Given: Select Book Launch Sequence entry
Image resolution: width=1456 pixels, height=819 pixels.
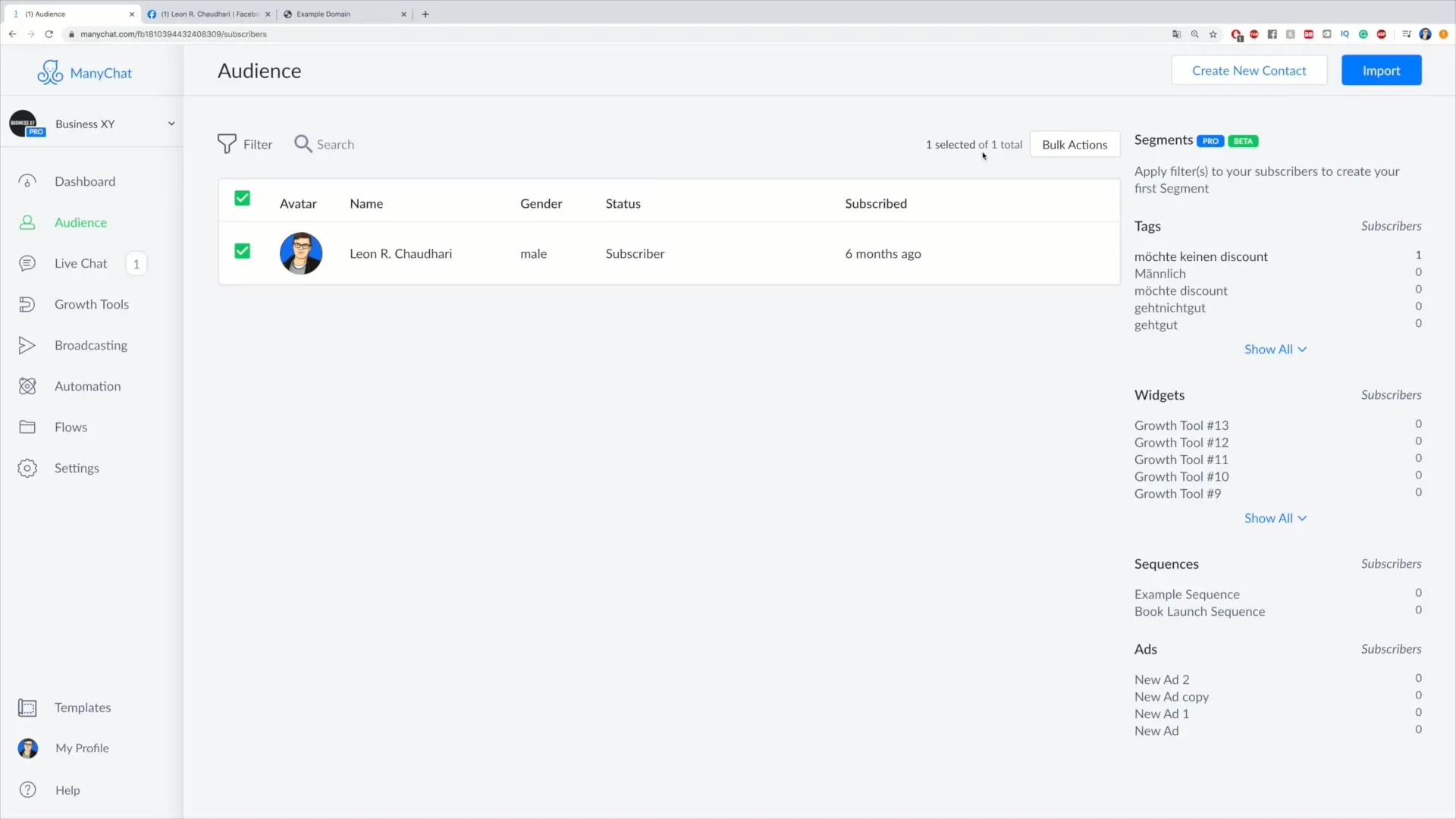Looking at the screenshot, I should tap(1200, 611).
